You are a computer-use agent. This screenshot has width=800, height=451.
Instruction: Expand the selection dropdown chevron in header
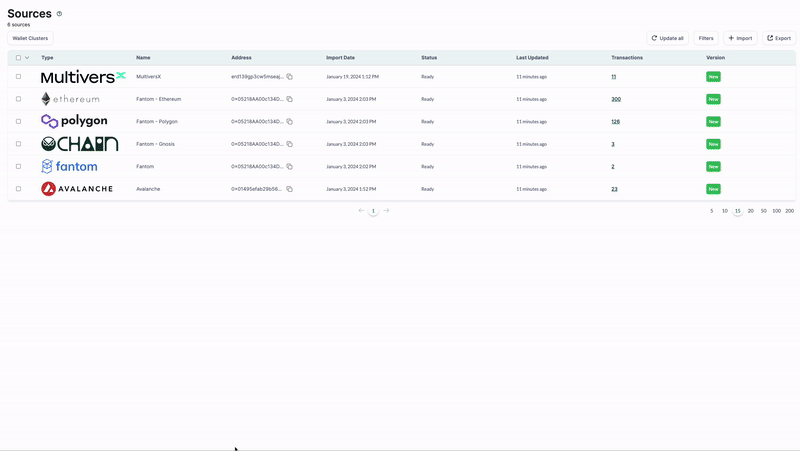pyautogui.click(x=27, y=58)
